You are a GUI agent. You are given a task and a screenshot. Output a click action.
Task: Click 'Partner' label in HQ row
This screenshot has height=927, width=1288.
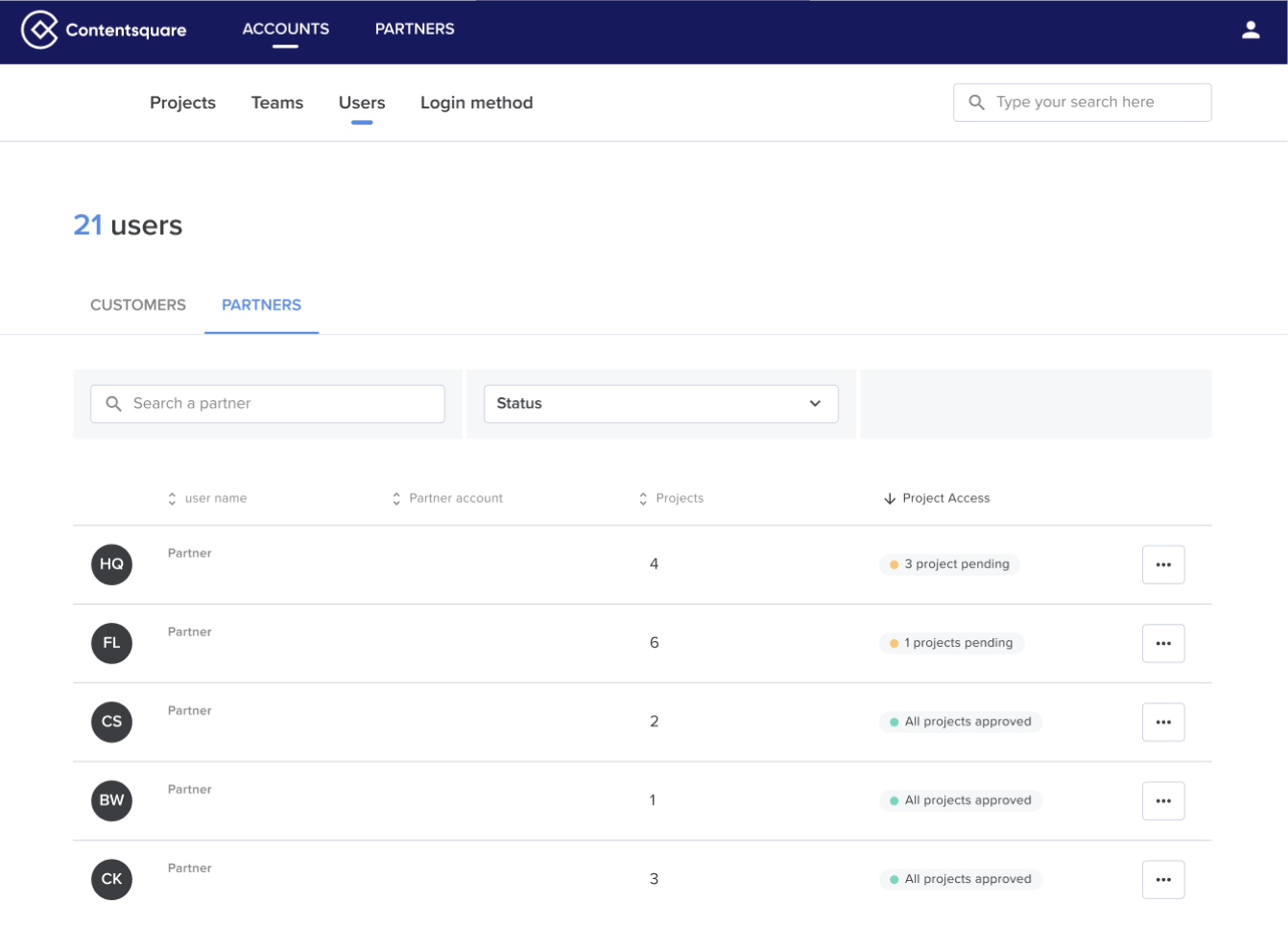190,553
